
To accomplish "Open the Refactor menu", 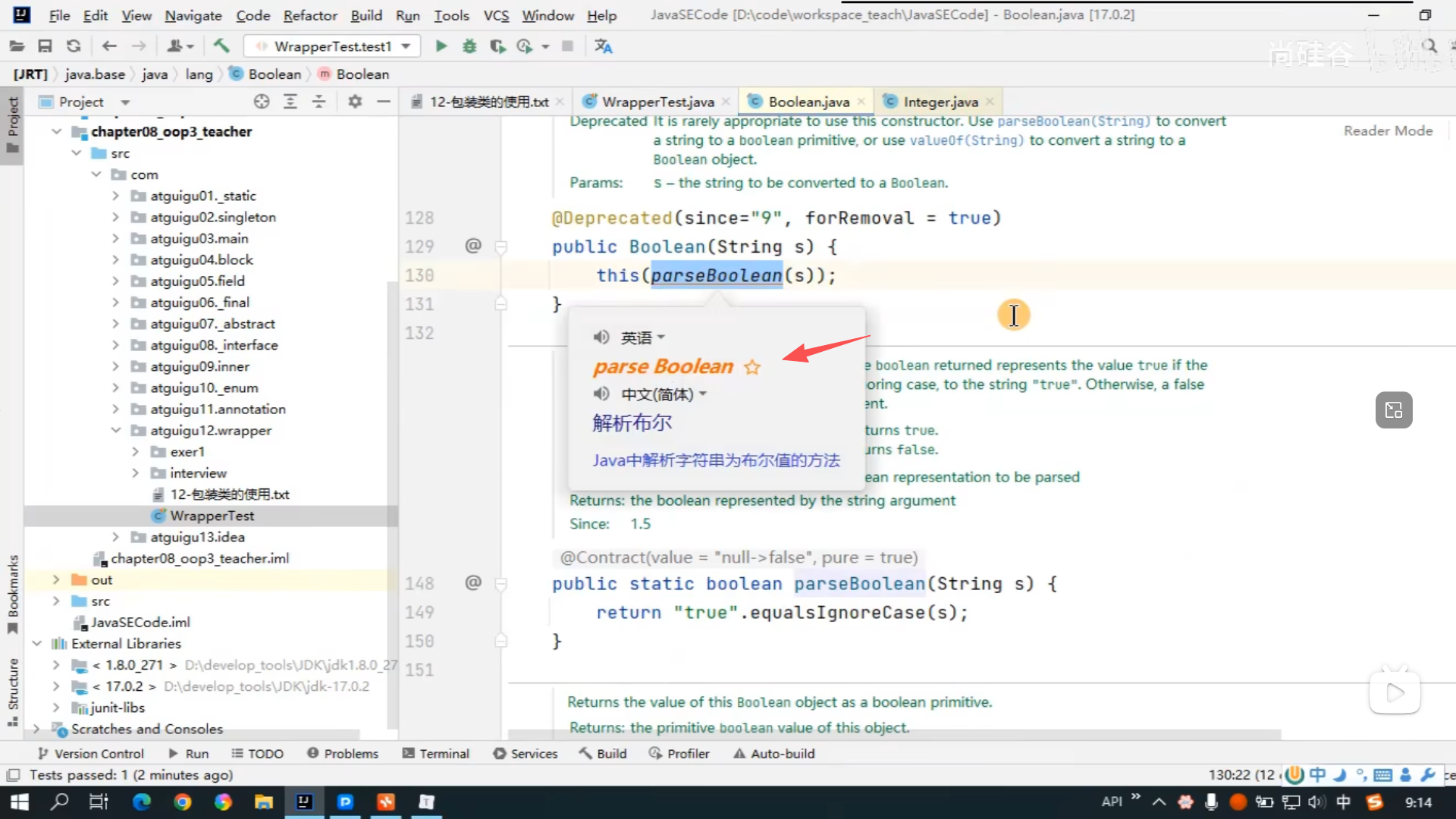I will pos(309,15).
